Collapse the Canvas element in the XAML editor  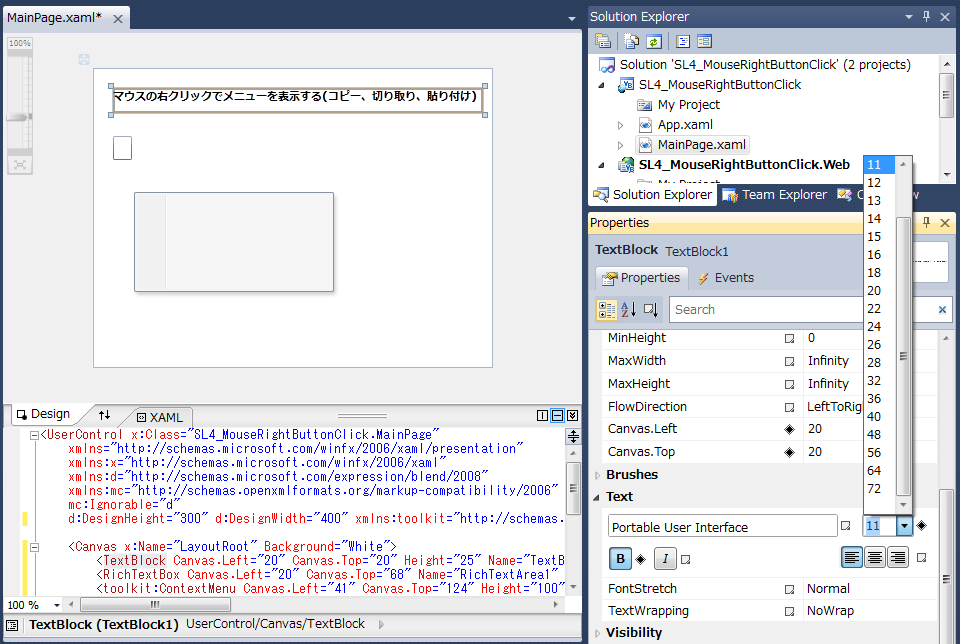click(x=35, y=547)
